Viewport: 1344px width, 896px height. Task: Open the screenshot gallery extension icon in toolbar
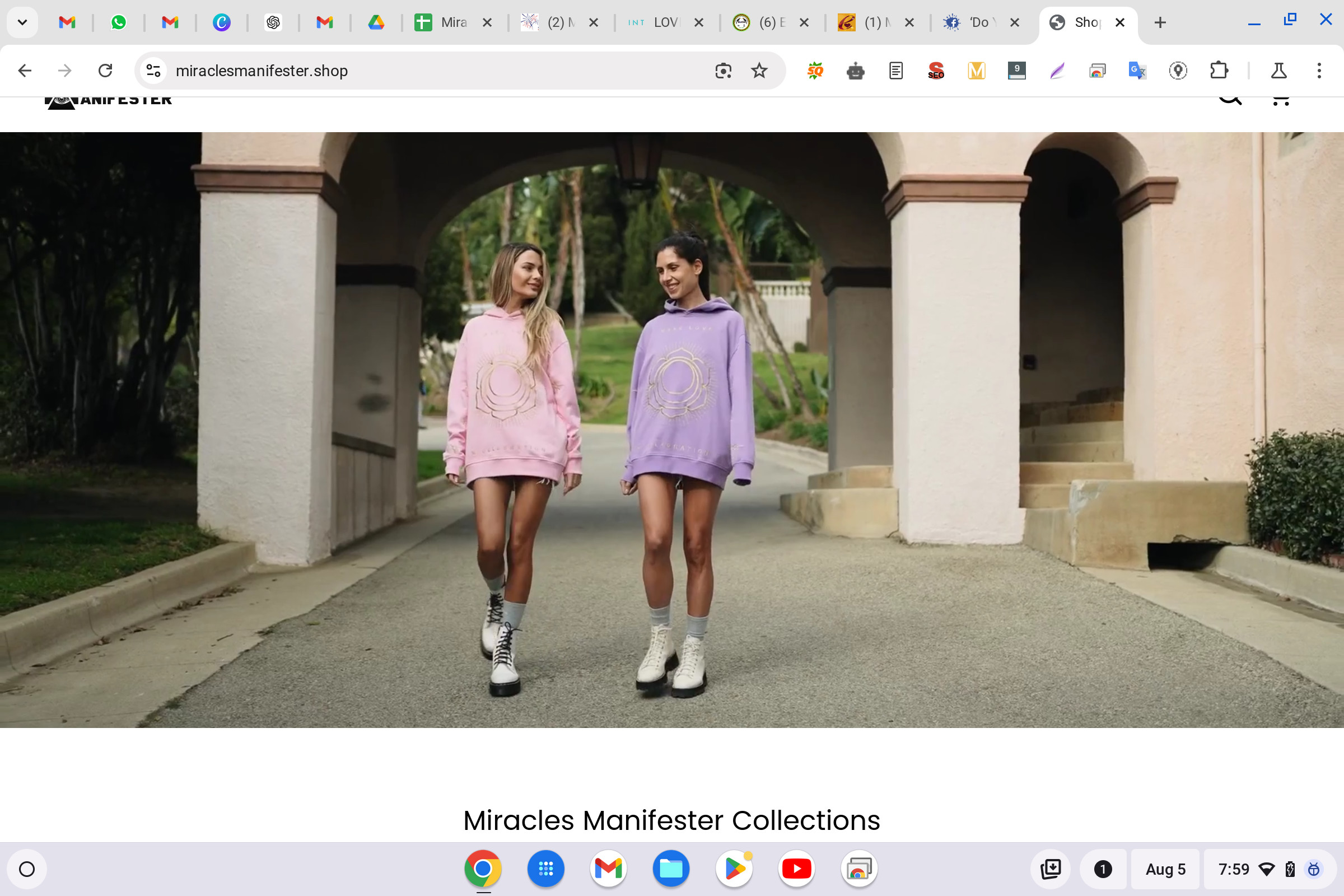pyautogui.click(x=1097, y=71)
